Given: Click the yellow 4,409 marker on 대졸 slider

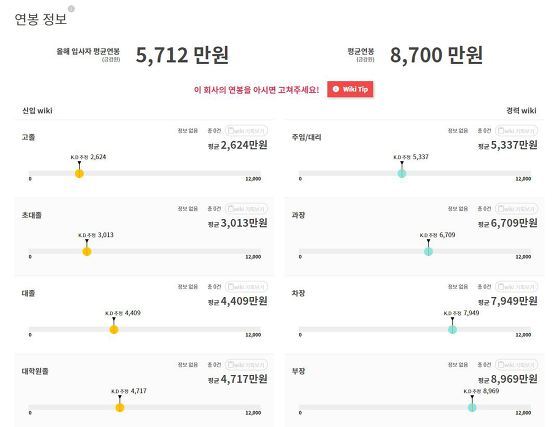Looking at the screenshot, I should click(x=114, y=330).
